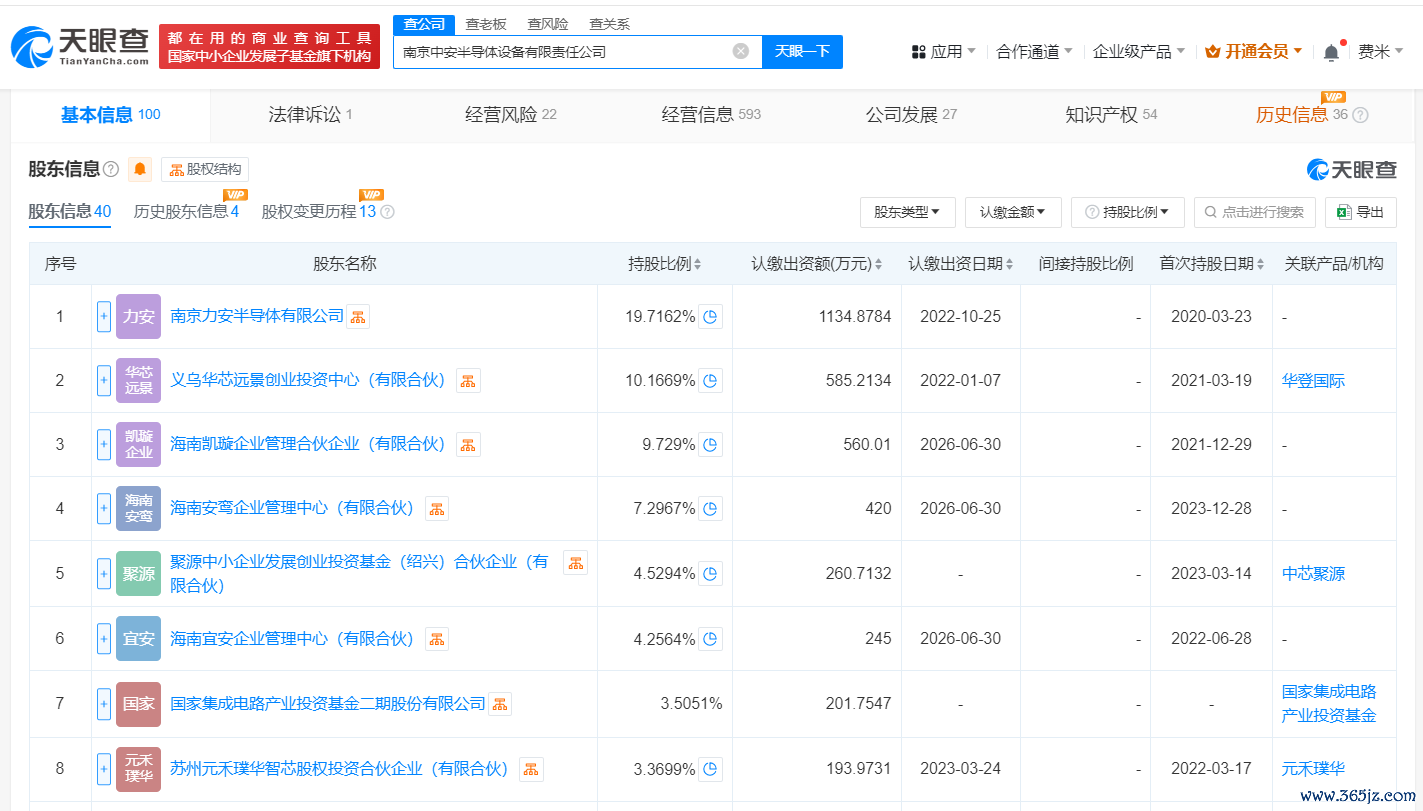Switch to the 法律诉讼 tab
Viewport: 1423px width, 811px height.
point(310,115)
